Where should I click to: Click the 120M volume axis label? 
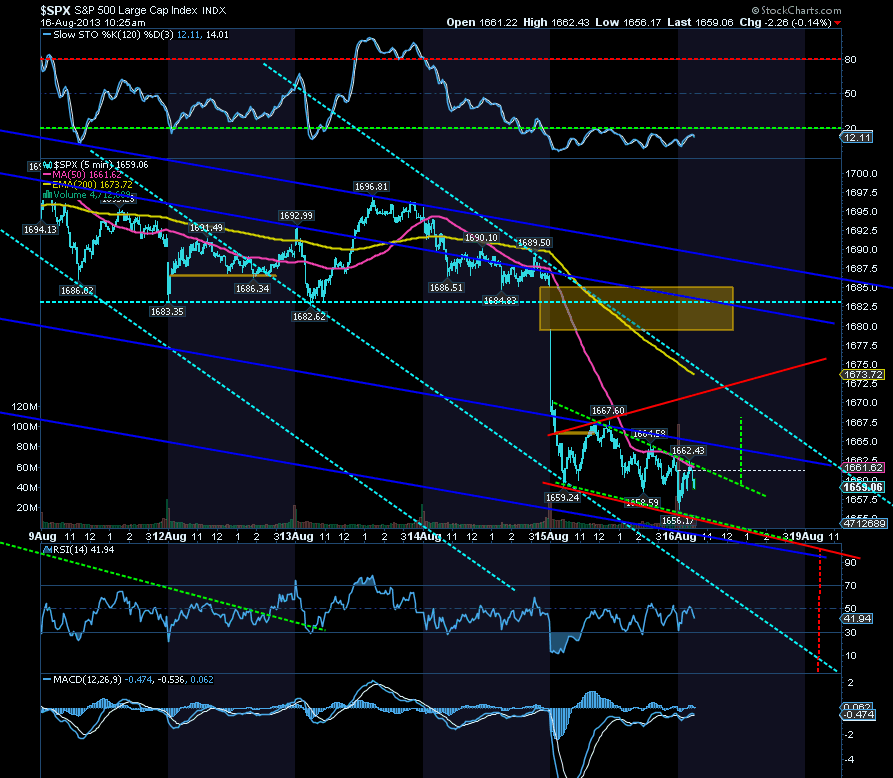pos(24,407)
